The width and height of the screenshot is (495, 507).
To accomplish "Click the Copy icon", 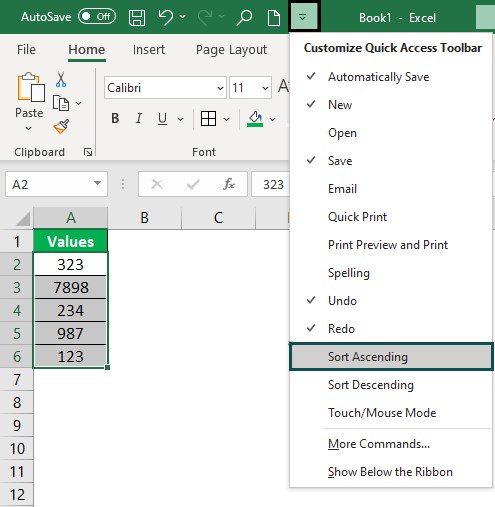I will [61, 103].
